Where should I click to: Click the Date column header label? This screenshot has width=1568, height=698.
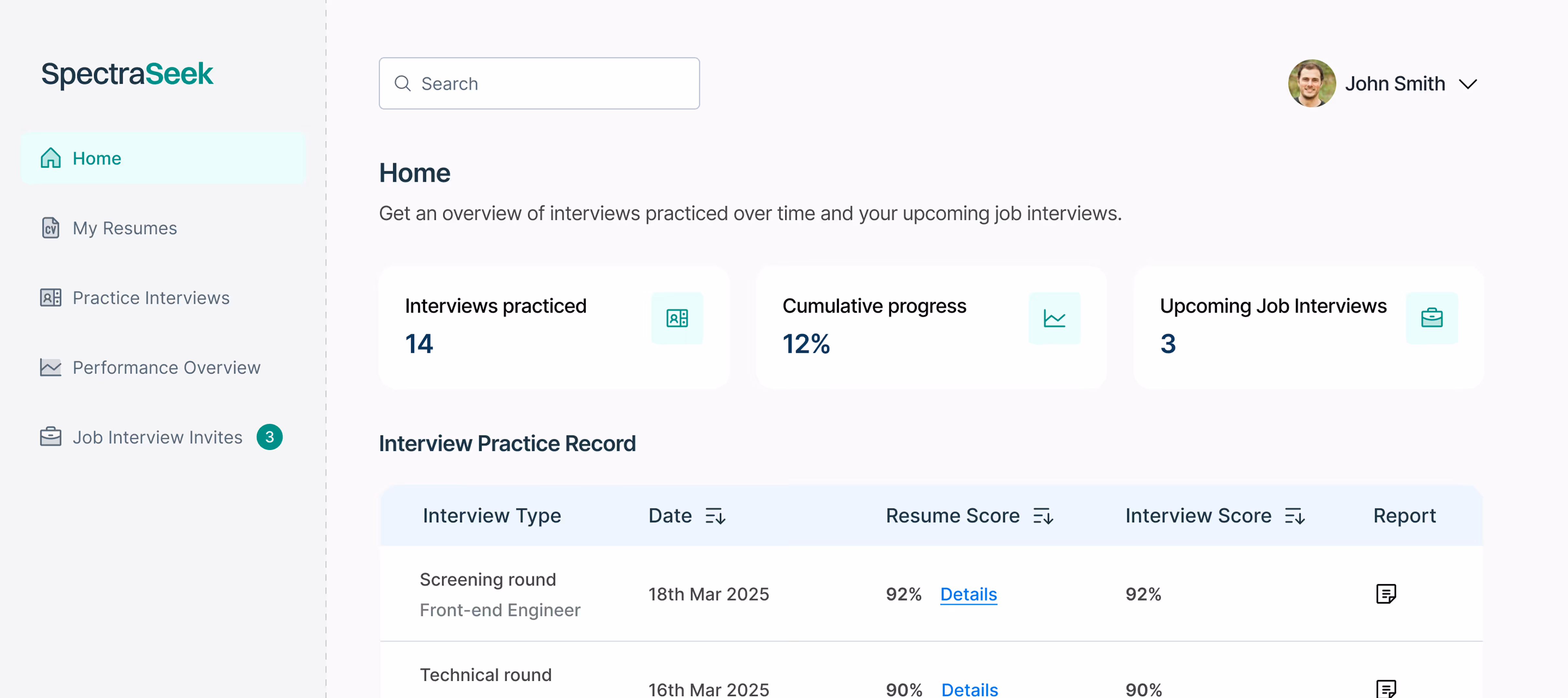point(670,516)
